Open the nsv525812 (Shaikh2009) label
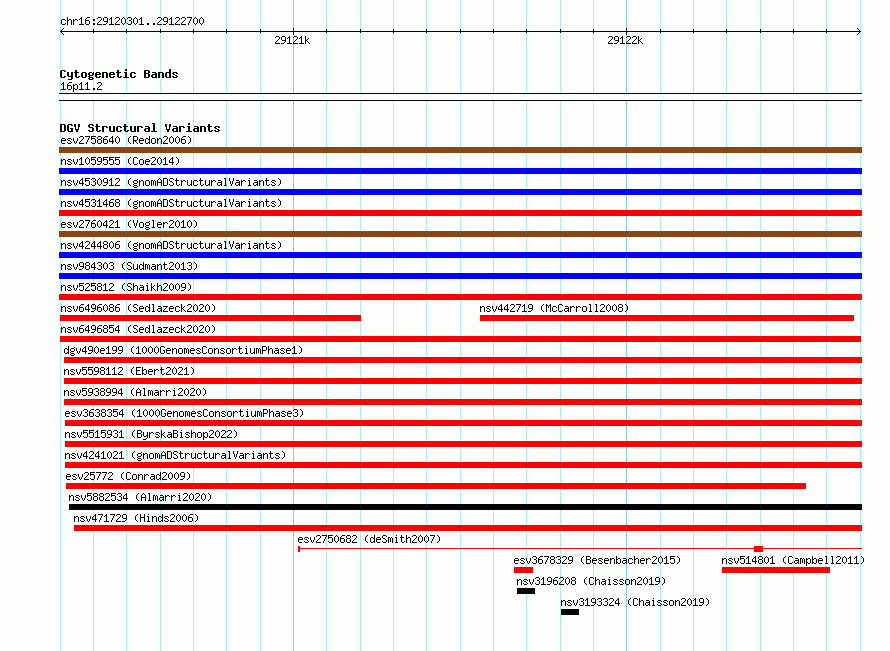890x651 pixels. click(x=126, y=287)
